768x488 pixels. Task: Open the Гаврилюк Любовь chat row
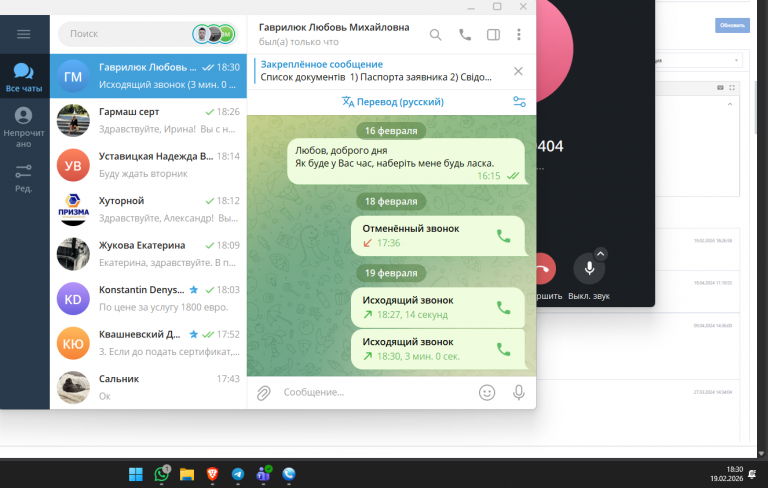pos(148,76)
